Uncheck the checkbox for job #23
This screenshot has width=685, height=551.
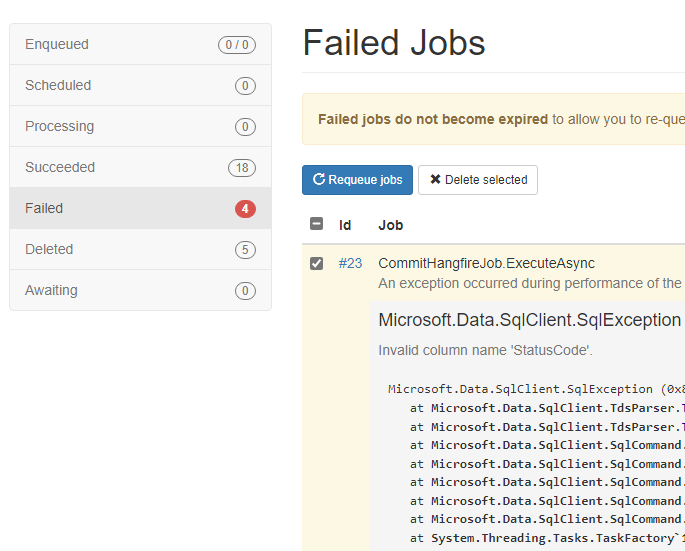(316, 263)
